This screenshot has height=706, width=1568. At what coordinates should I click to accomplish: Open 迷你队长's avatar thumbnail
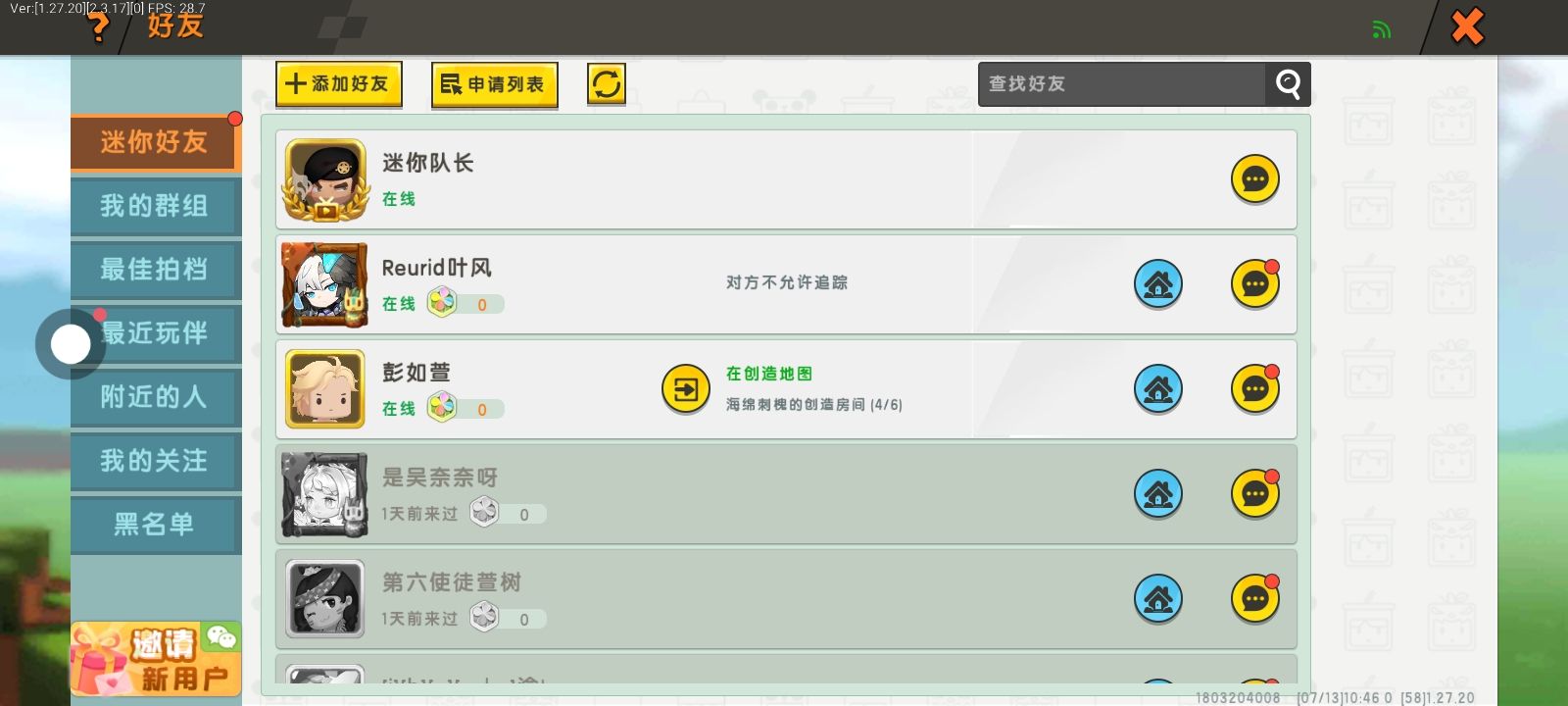(x=325, y=179)
